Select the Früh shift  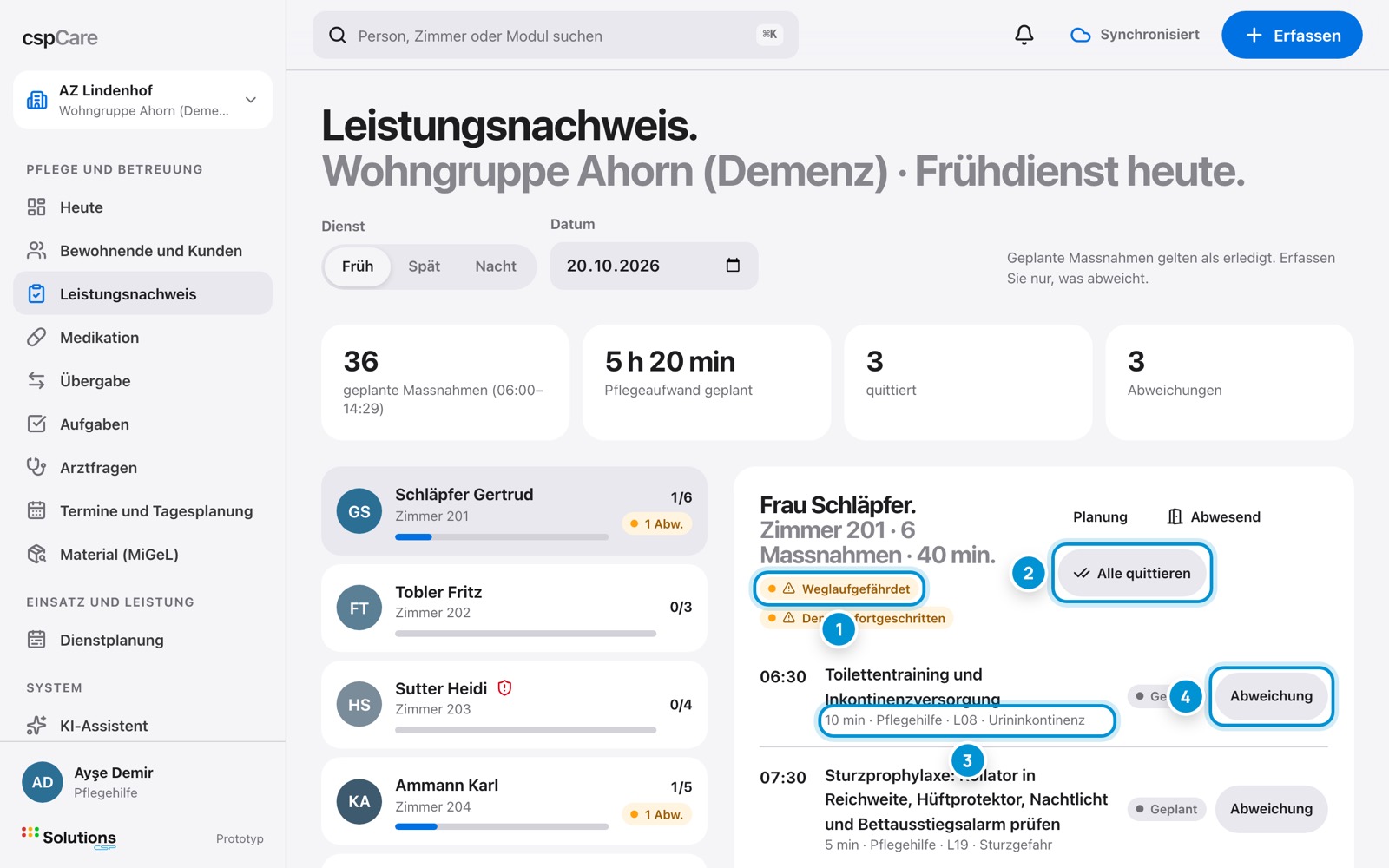click(358, 266)
